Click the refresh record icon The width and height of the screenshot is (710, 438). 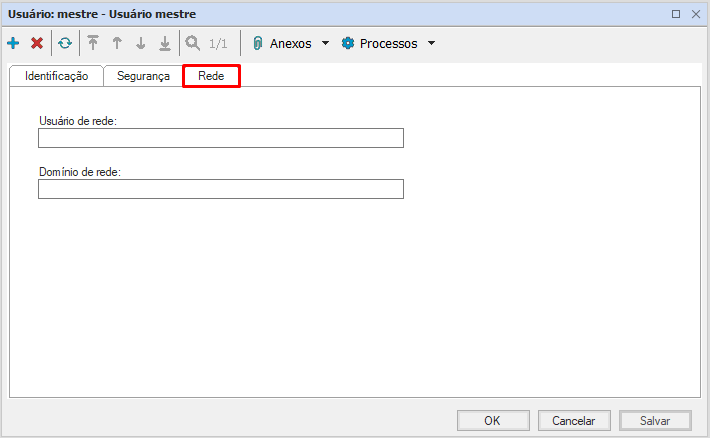coord(65,43)
